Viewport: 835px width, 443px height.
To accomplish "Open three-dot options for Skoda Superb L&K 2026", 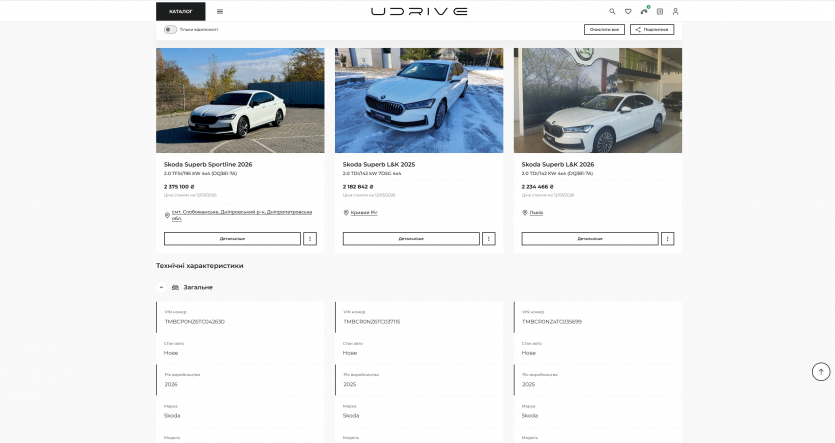I will 668,239.
